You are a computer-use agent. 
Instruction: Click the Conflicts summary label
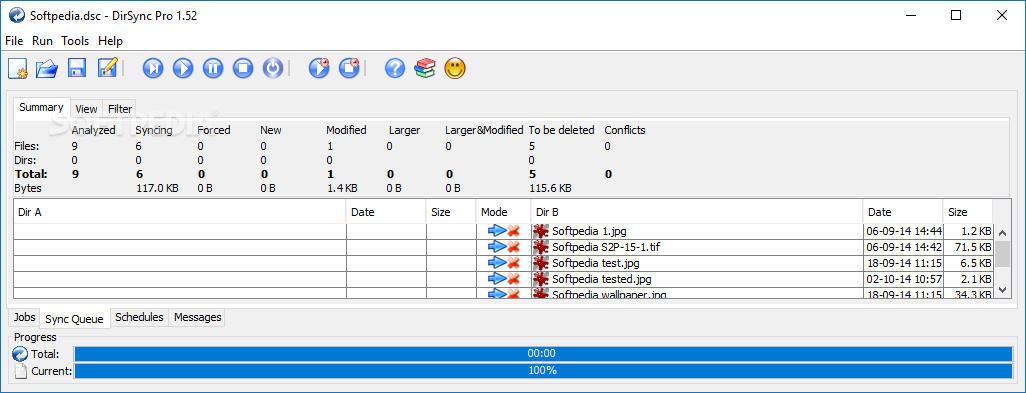[625, 130]
